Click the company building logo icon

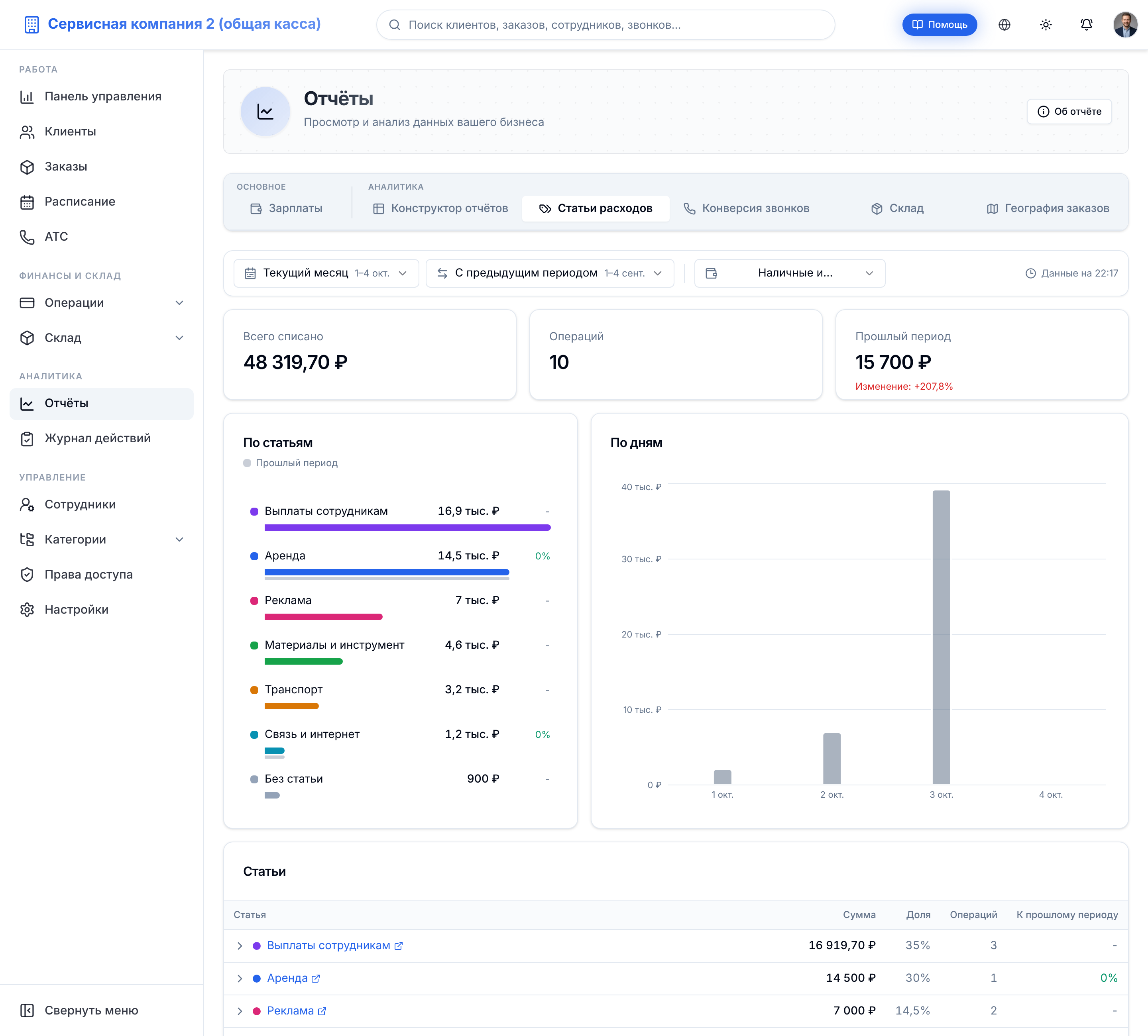click(x=32, y=24)
